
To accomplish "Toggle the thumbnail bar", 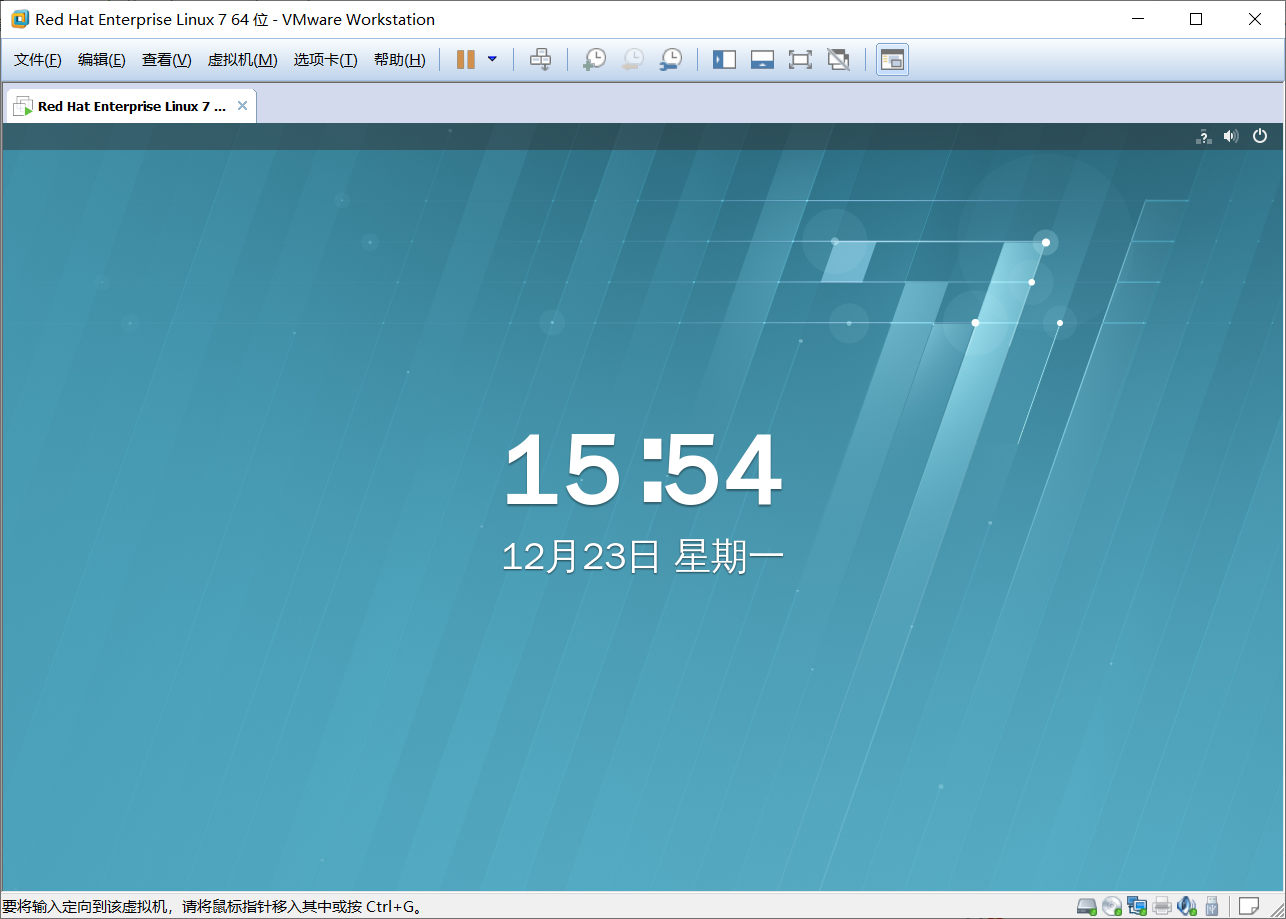I will (762, 59).
